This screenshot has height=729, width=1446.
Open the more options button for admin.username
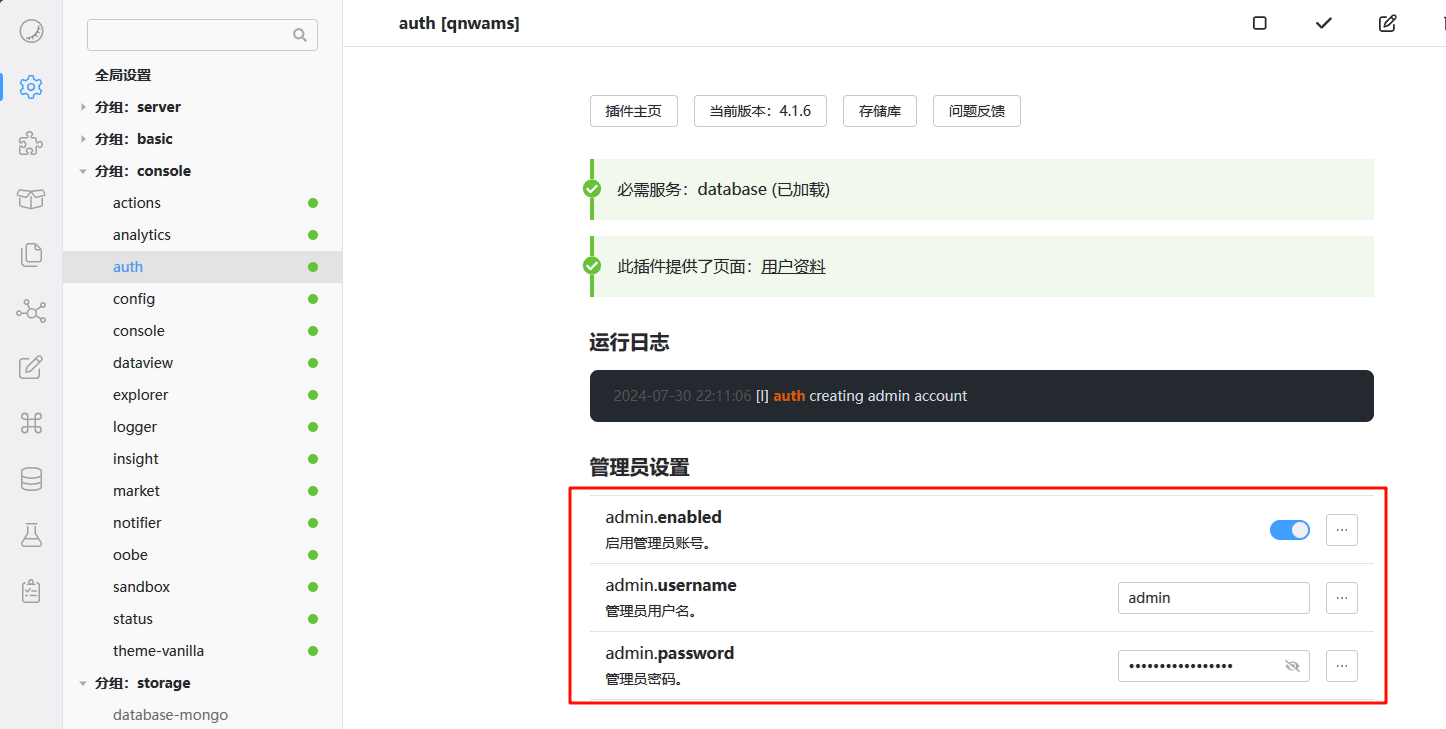coord(1341,598)
